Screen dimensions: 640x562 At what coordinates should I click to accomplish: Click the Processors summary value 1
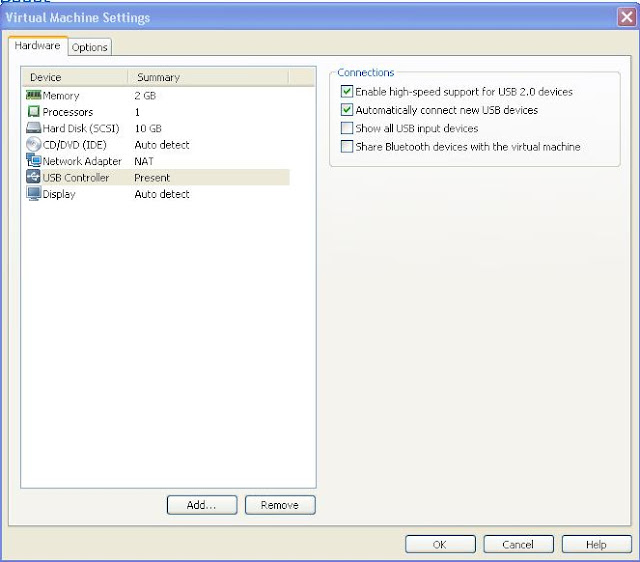(137, 112)
